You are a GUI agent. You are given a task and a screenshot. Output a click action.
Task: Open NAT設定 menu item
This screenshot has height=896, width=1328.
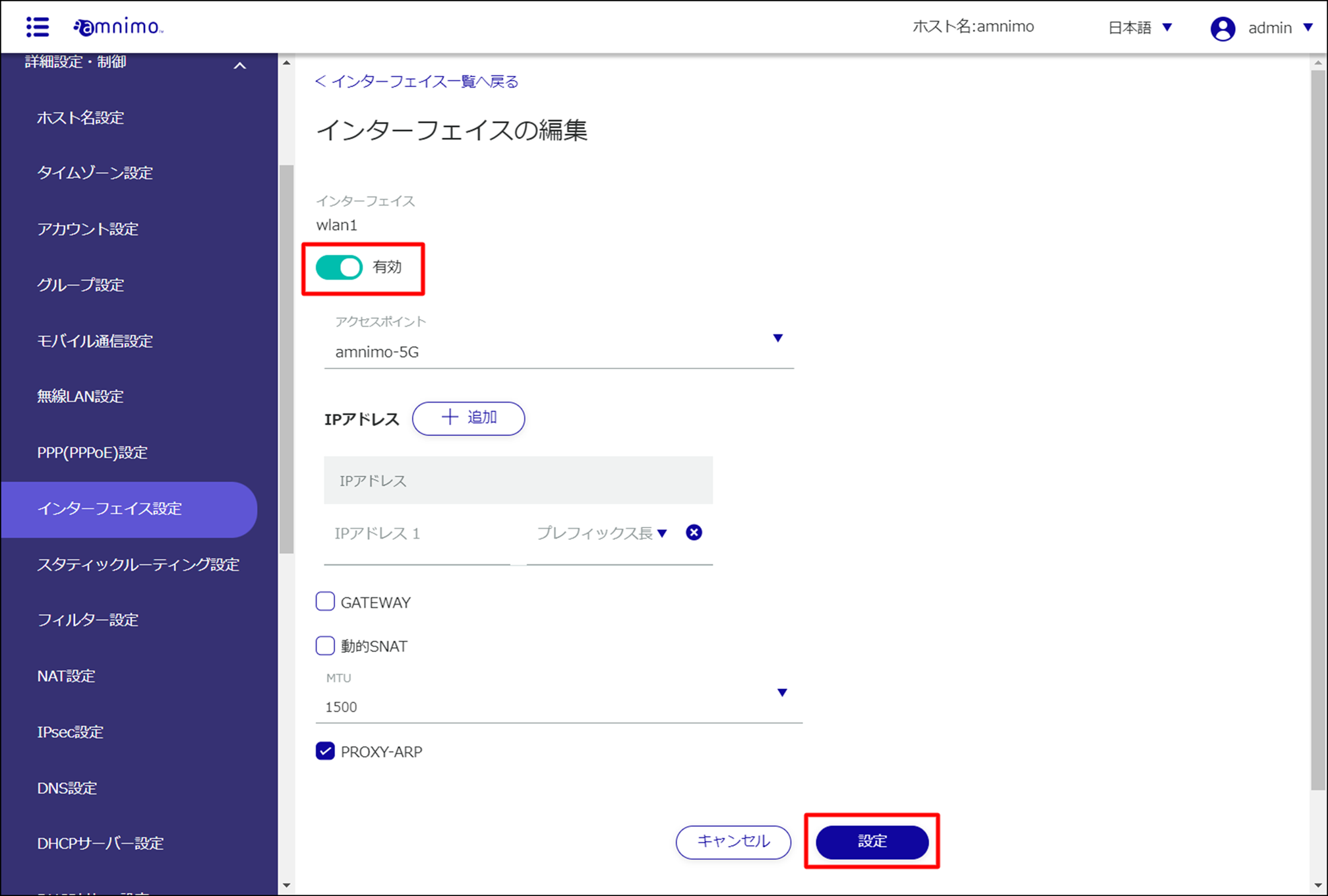click(x=66, y=676)
